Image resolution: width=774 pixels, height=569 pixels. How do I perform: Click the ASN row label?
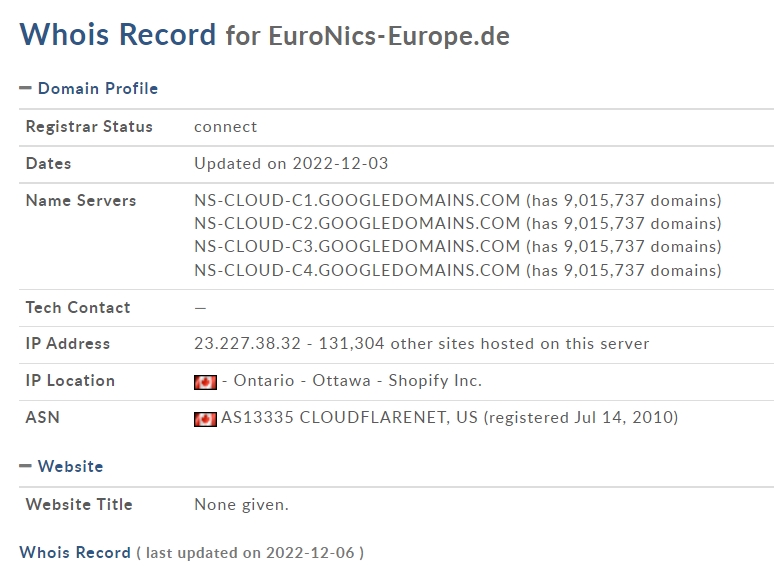click(42, 417)
